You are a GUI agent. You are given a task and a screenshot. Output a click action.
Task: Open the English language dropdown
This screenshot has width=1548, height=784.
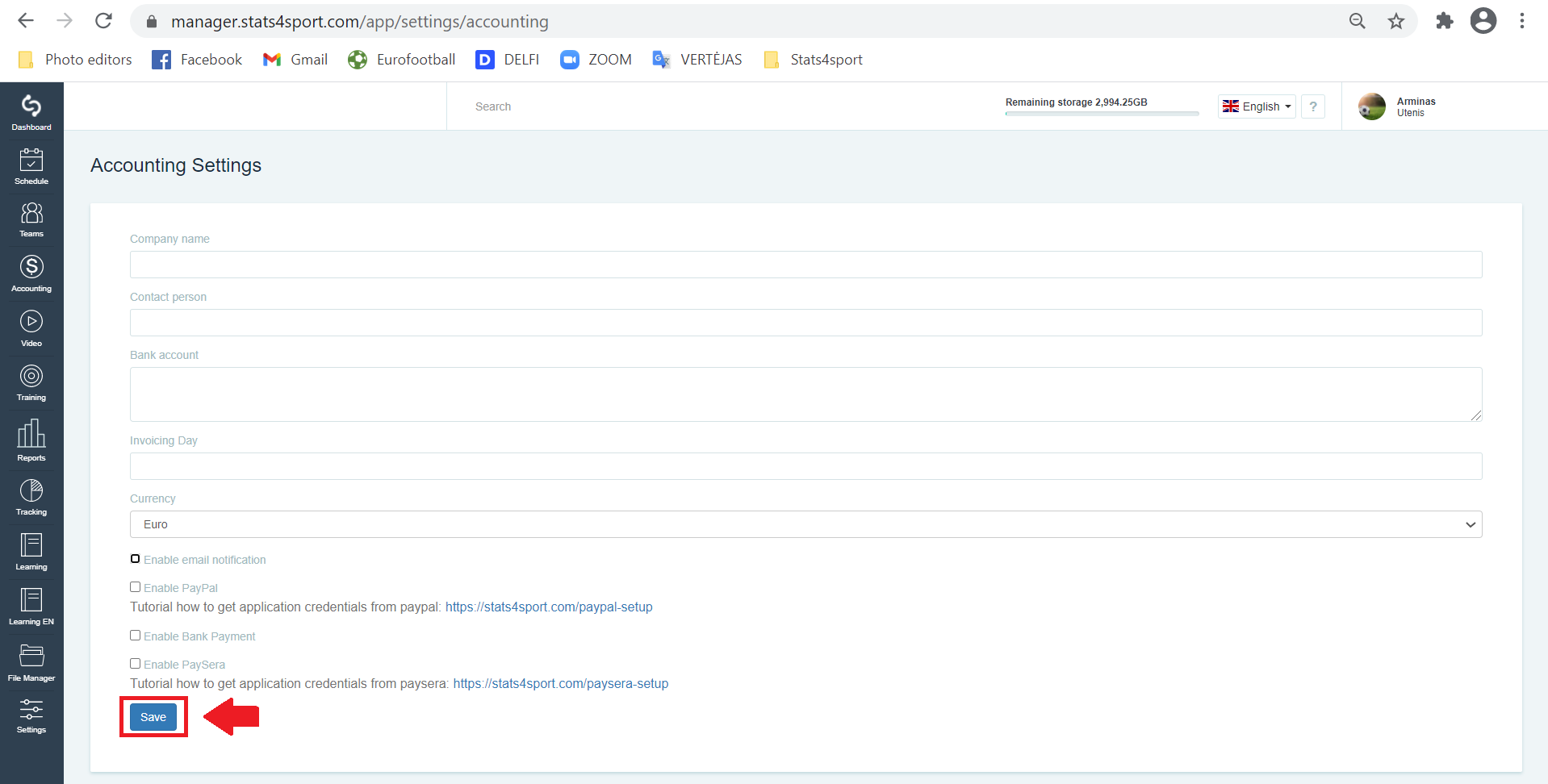pos(1257,106)
